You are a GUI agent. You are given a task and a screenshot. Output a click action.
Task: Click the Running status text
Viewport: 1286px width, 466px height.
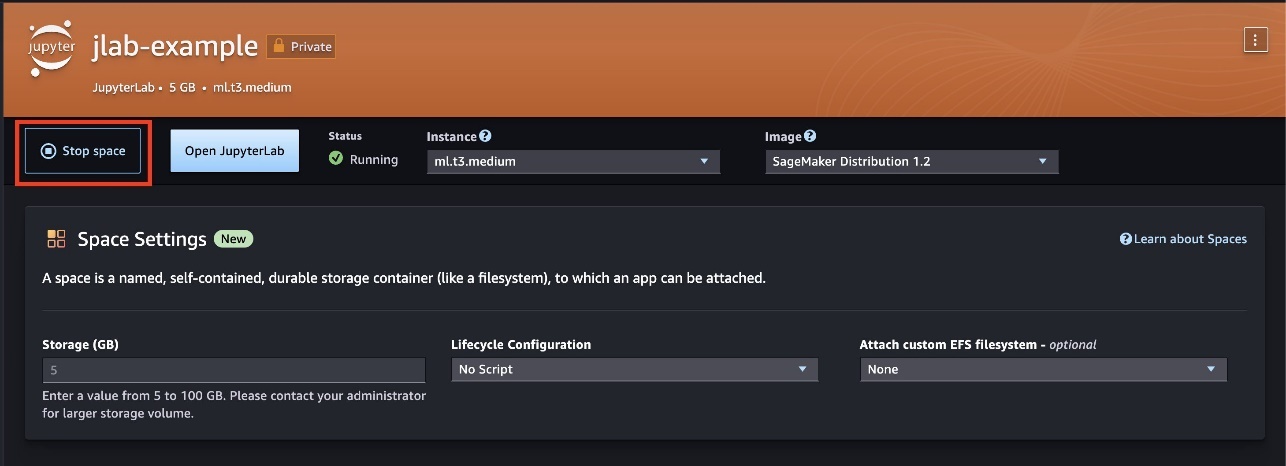point(374,160)
